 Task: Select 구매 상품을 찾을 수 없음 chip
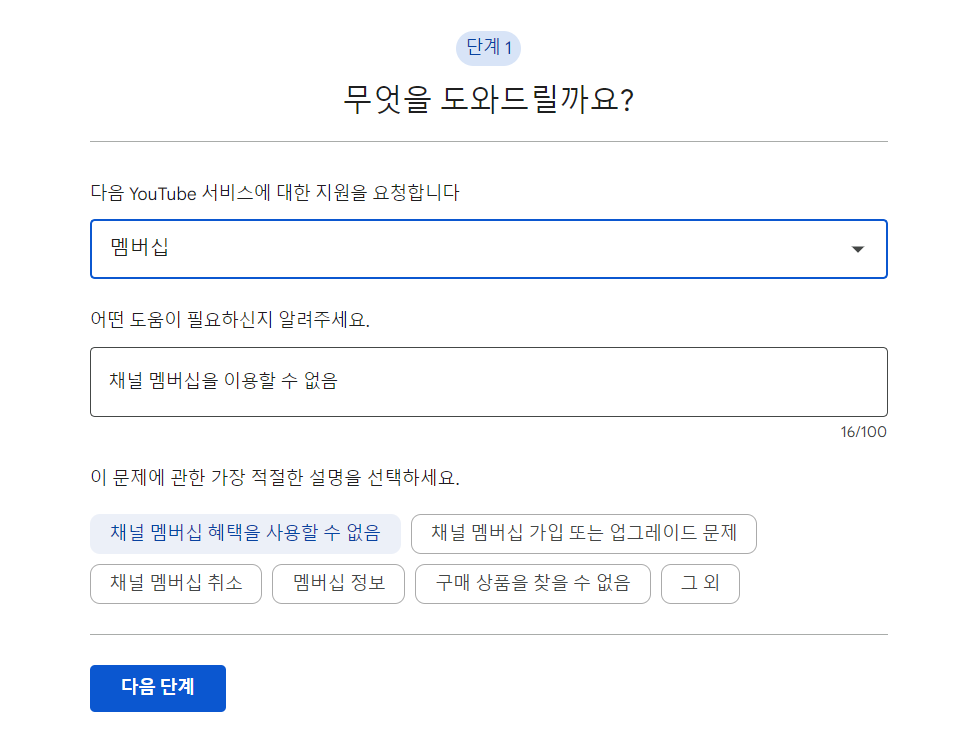pos(533,584)
